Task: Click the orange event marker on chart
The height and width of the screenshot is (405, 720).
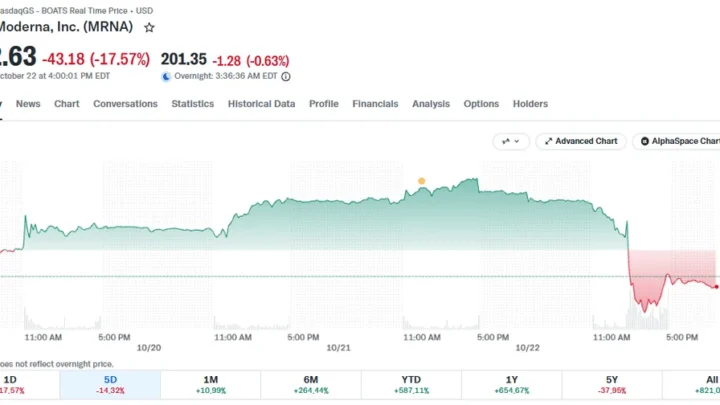Action: [x=422, y=181]
